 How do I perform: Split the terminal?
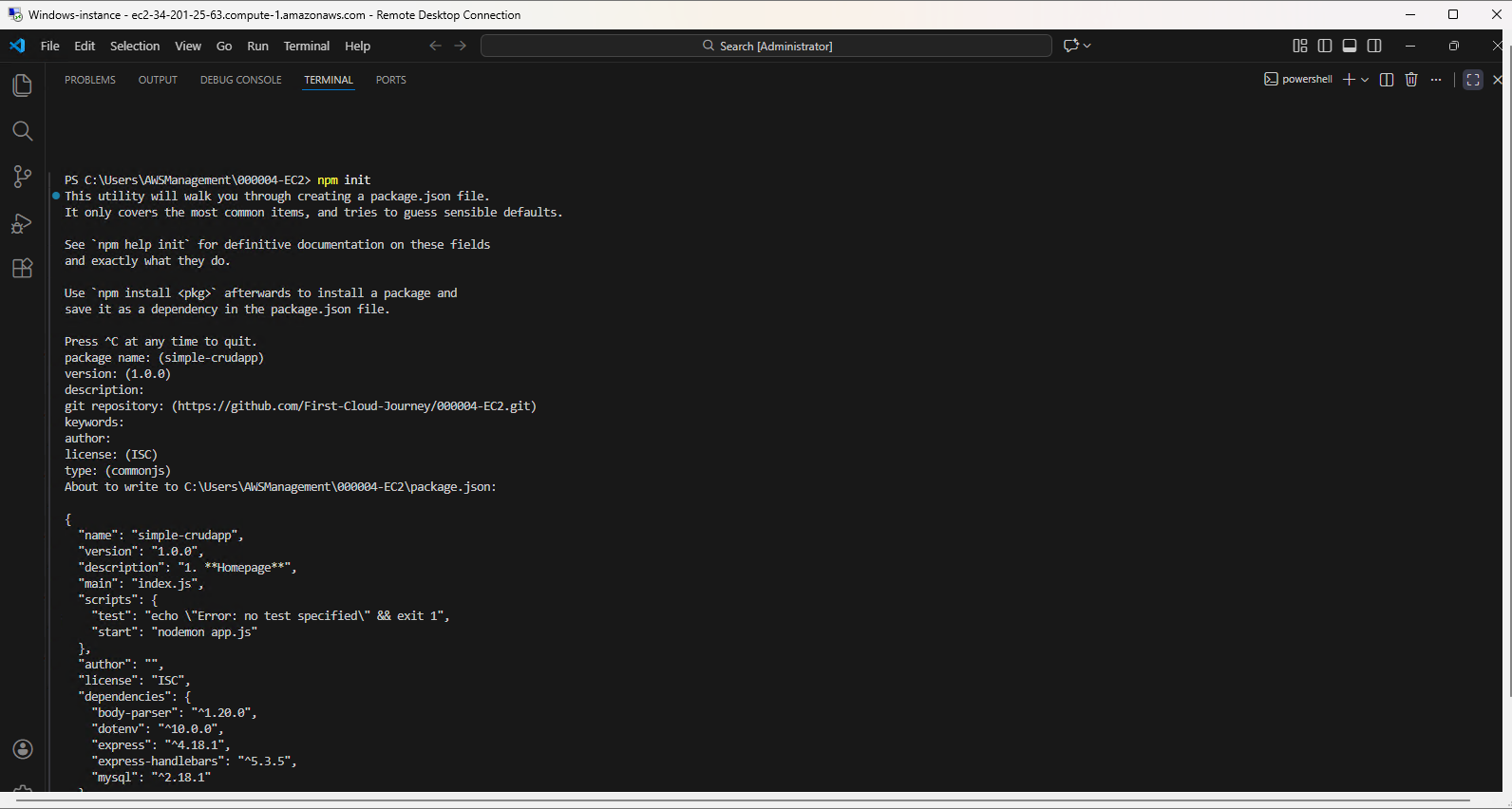click(x=1387, y=80)
